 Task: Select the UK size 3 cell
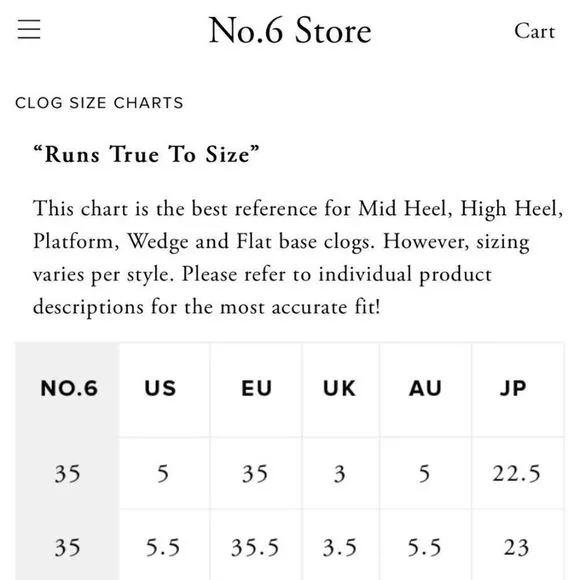coord(340,473)
